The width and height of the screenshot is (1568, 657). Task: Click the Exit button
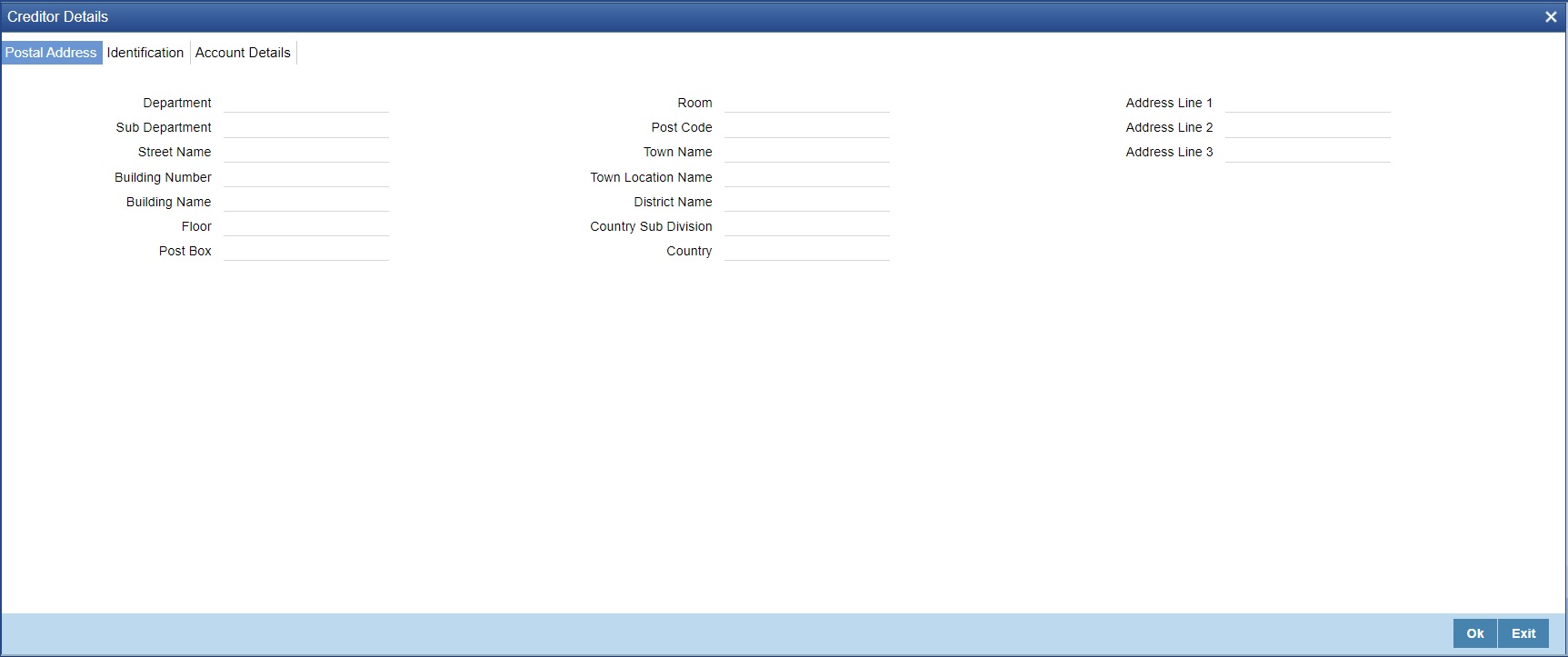pyautogui.click(x=1523, y=633)
